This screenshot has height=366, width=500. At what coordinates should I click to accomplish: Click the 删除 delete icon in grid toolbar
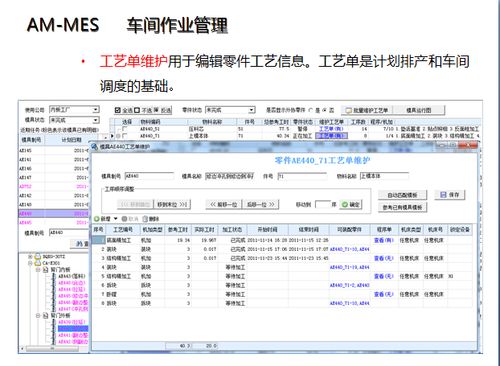145,219
